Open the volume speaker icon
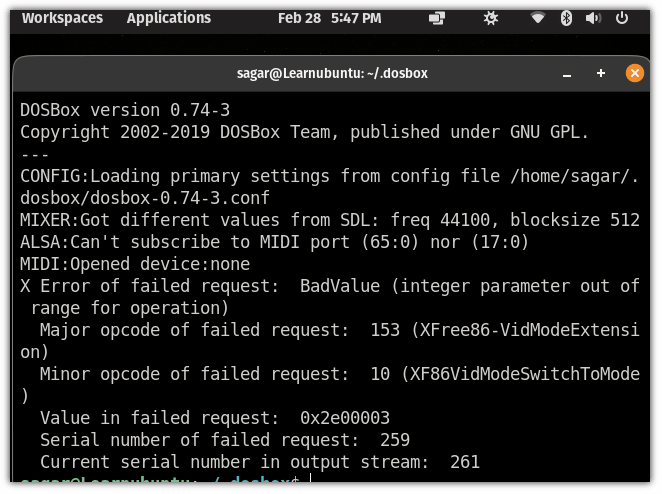Image resolution: width=662 pixels, height=494 pixels. pyautogui.click(x=592, y=18)
